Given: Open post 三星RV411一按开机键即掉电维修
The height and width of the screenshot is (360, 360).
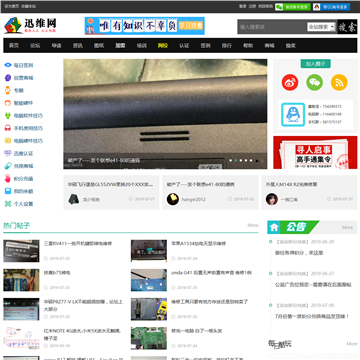Looking at the screenshot, I should point(78,244).
